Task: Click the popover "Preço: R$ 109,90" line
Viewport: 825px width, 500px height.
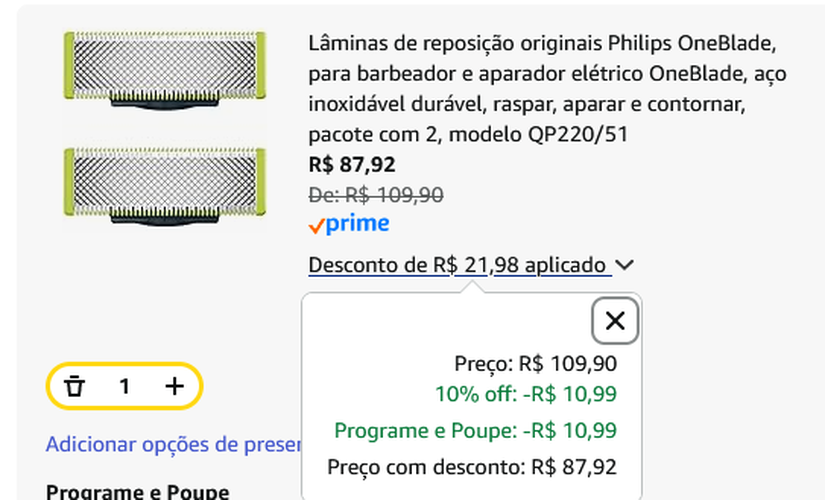Action: 535,364
